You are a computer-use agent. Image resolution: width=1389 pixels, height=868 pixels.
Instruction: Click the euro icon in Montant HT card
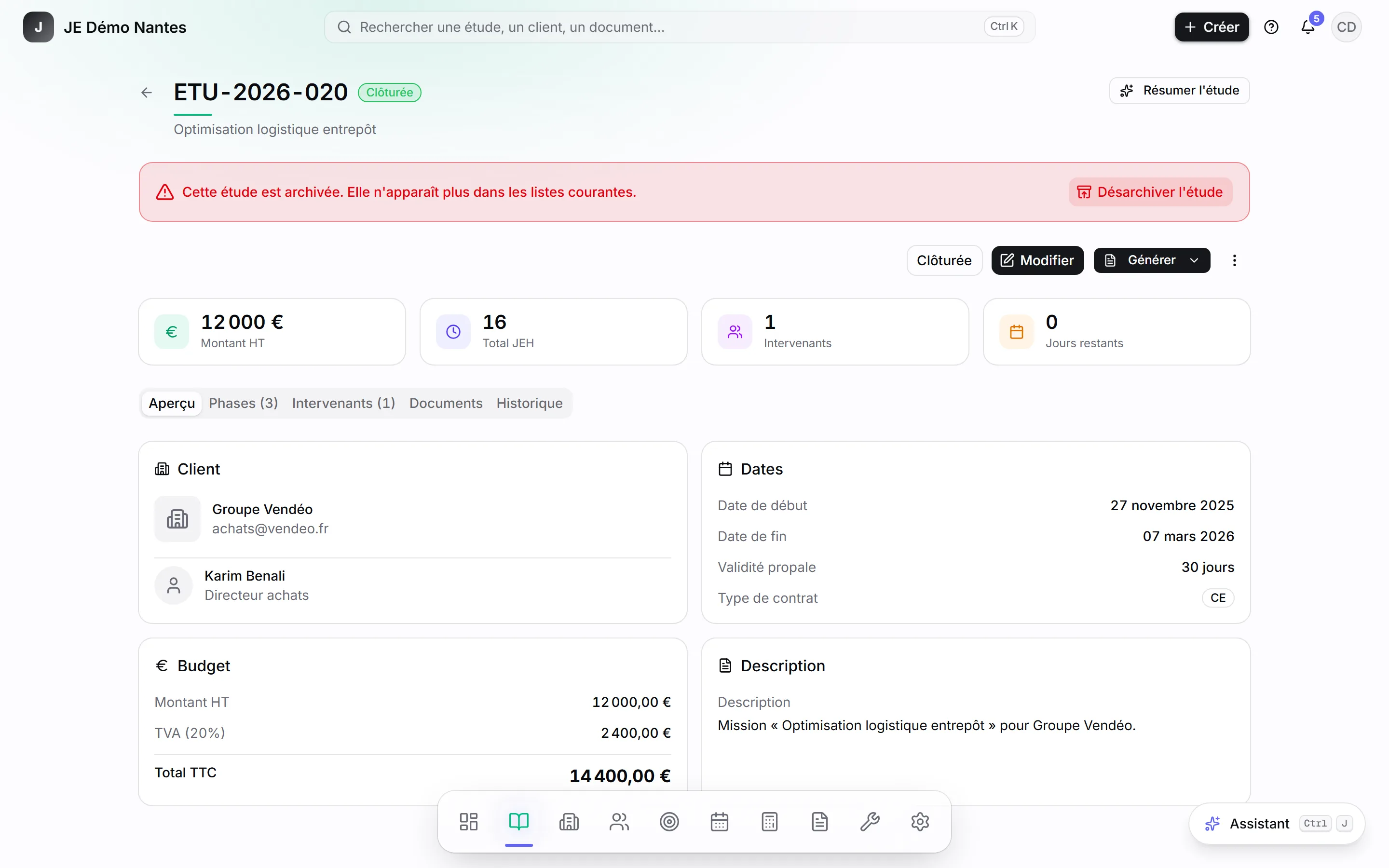(x=171, y=332)
